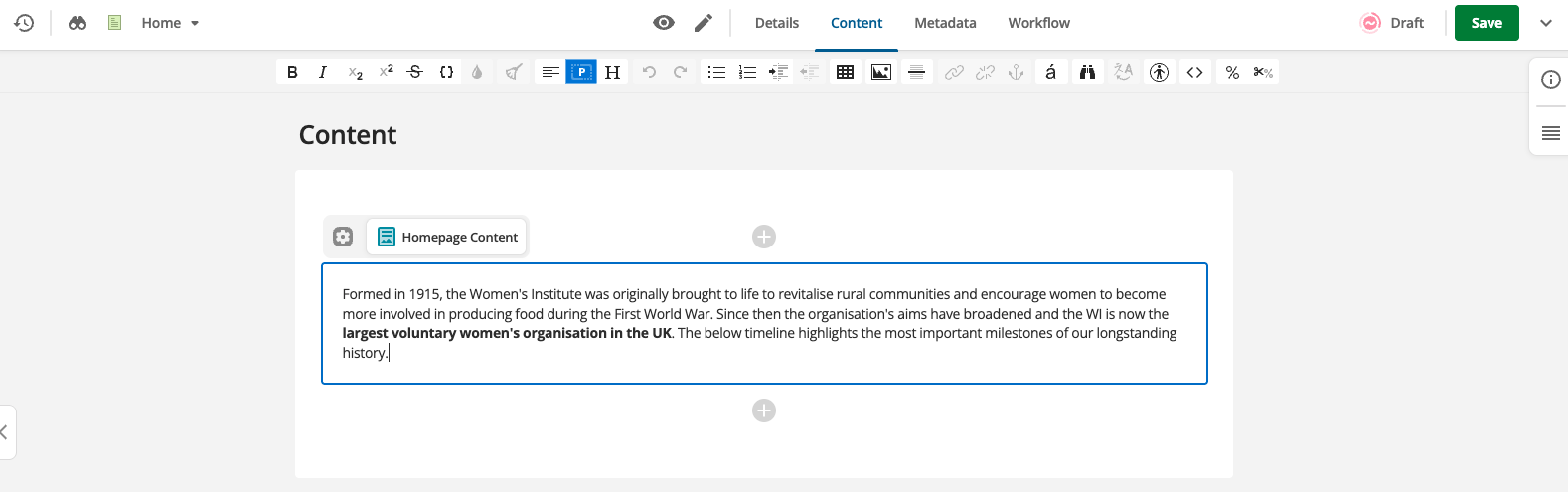Open find and replace binoculars
The width and height of the screenshot is (1568, 492).
point(1087,72)
